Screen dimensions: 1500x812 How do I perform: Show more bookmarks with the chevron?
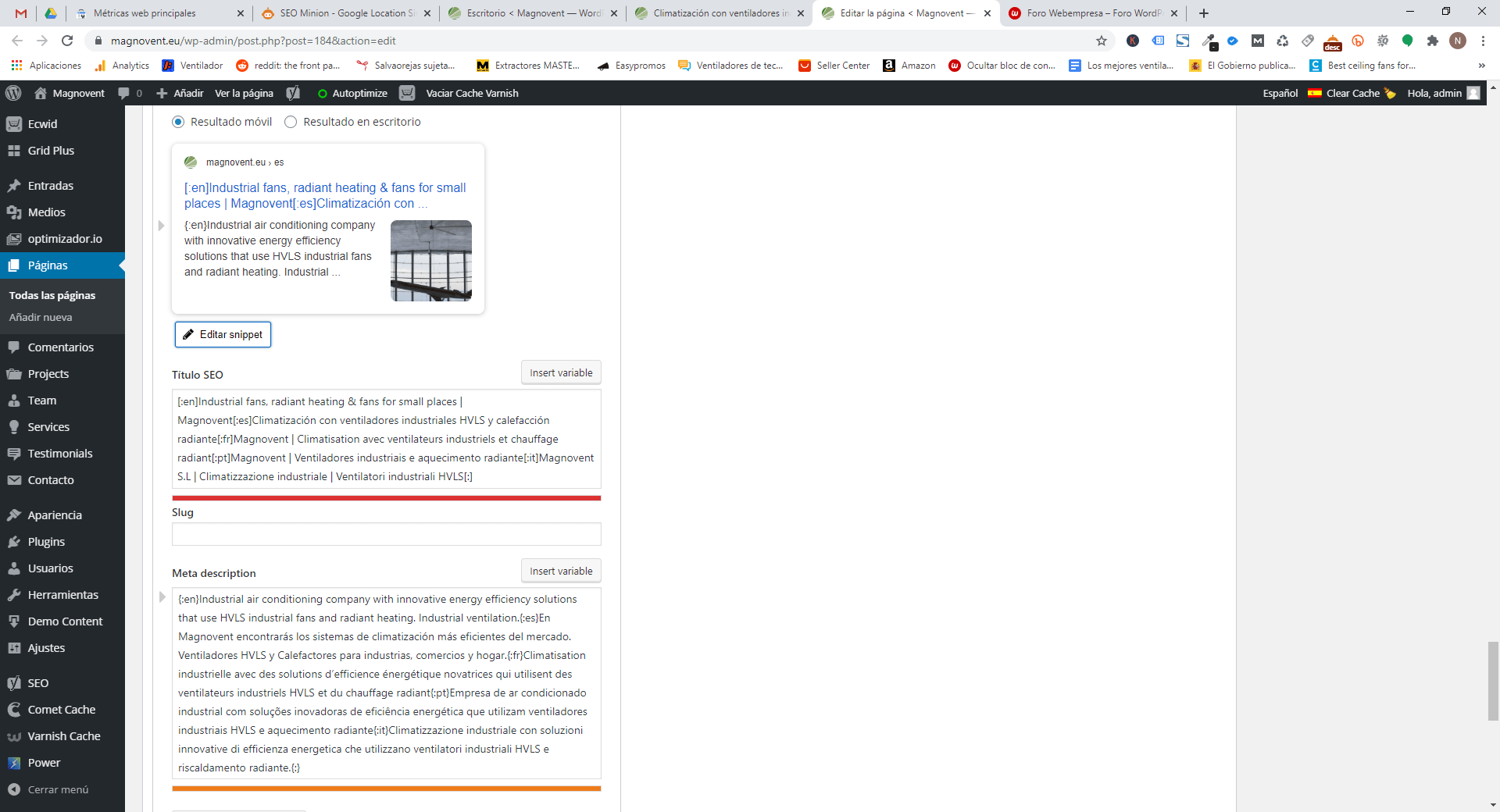click(x=1481, y=66)
